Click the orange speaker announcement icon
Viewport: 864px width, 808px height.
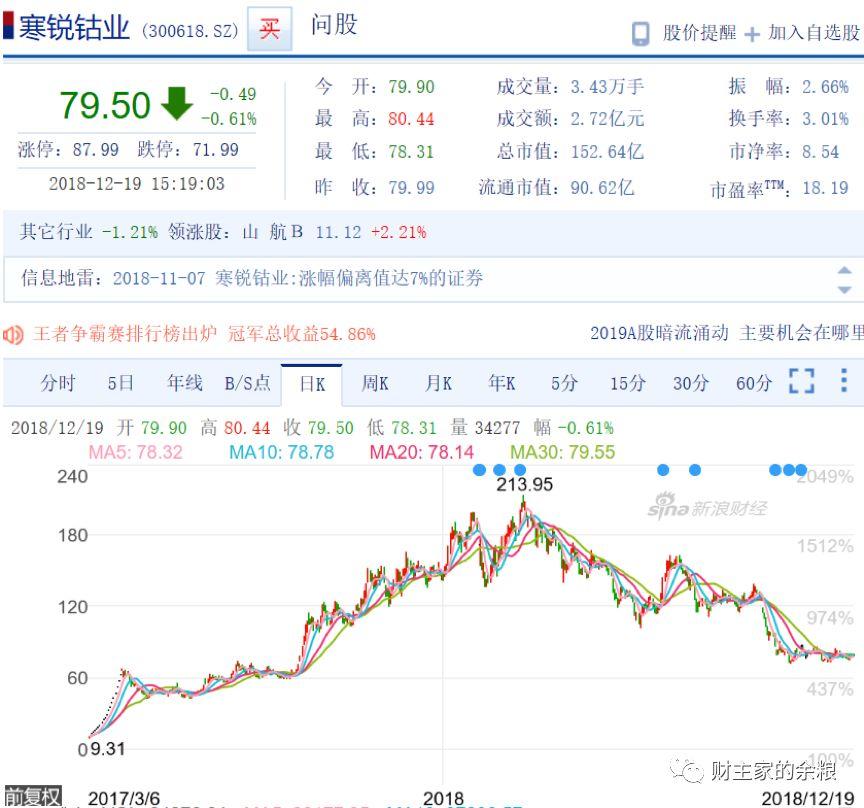point(13,334)
